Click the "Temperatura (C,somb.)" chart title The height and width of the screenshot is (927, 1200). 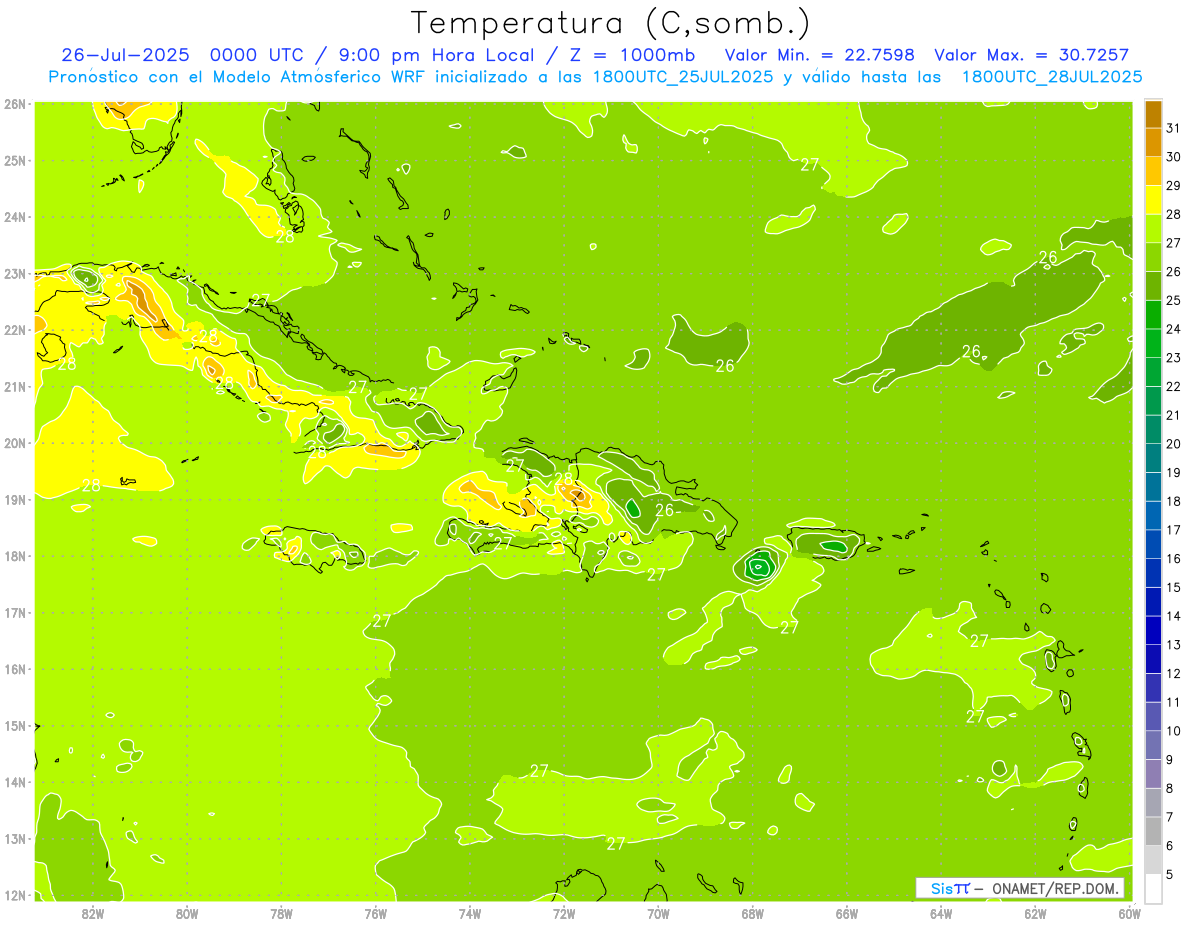(611, 23)
